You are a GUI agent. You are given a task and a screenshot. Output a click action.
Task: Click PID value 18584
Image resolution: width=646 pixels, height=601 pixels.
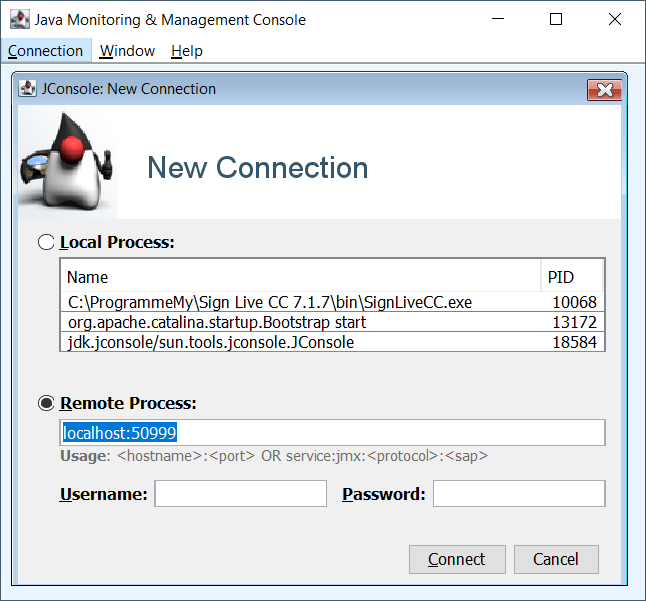pyautogui.click(x=574, y=342)
